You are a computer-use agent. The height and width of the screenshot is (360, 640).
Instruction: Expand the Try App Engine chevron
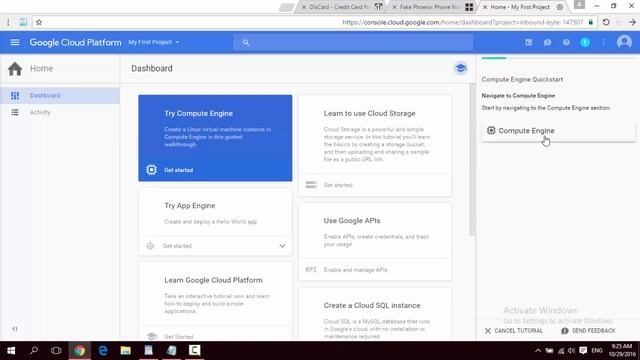pyautogui.click(x=282, y=246)
